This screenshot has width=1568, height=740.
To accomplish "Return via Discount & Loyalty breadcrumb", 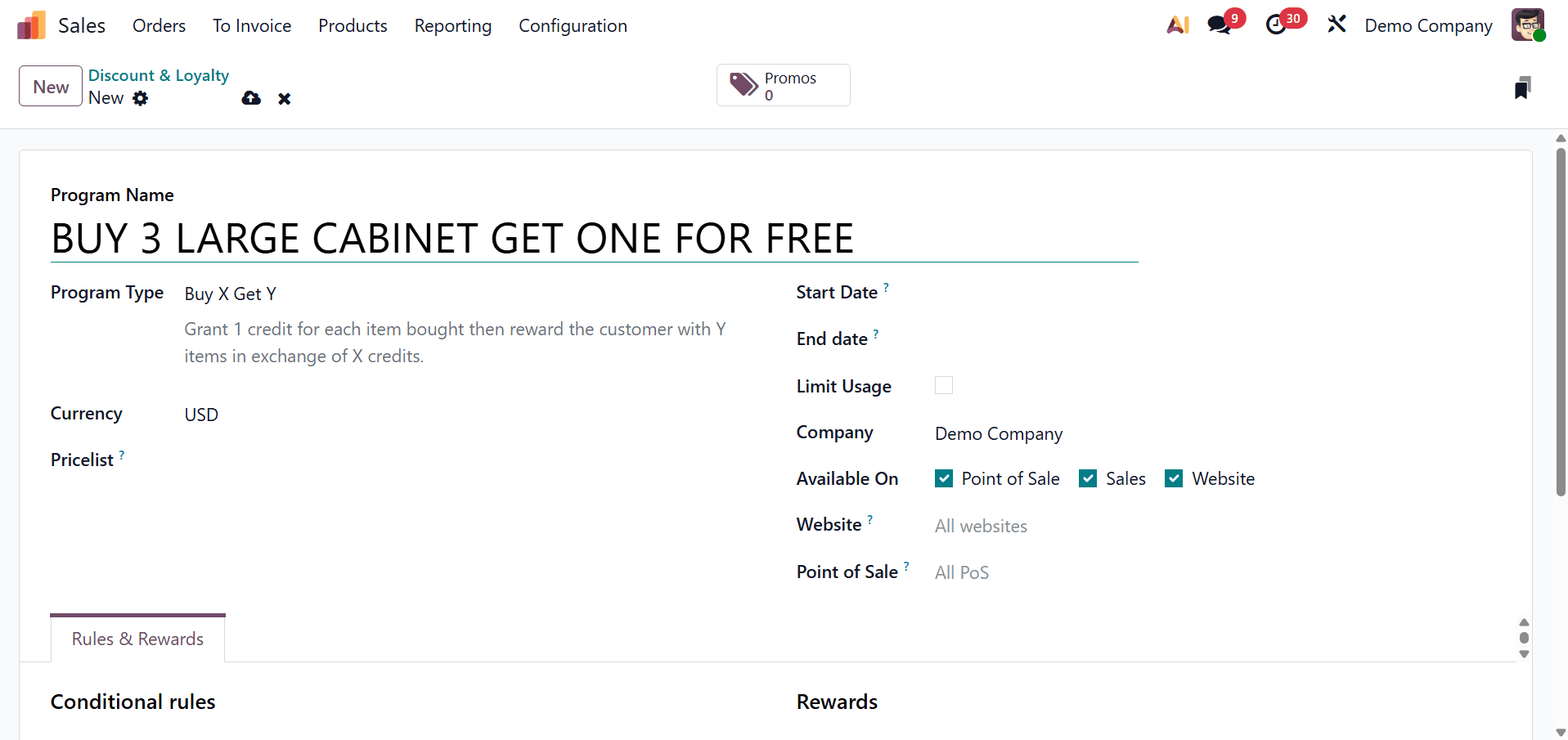I will [158, 75].
